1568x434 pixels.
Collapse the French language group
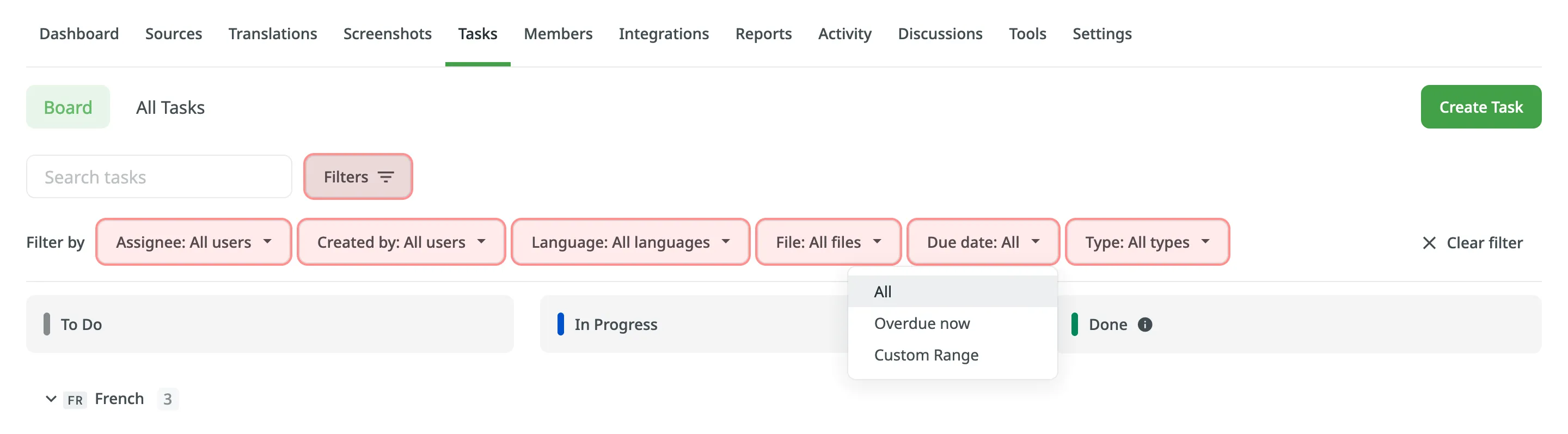(x=51, y=399)
